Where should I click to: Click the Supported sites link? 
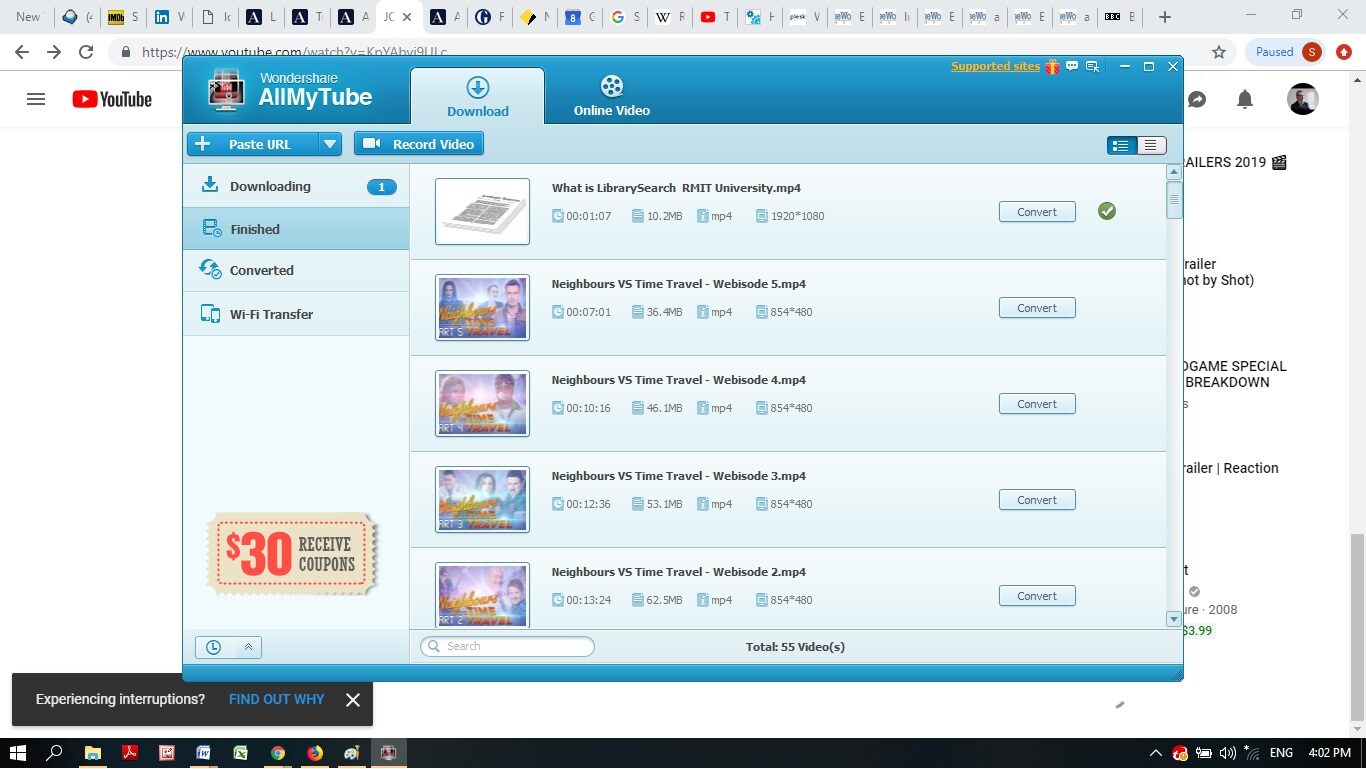click(995, 67)
